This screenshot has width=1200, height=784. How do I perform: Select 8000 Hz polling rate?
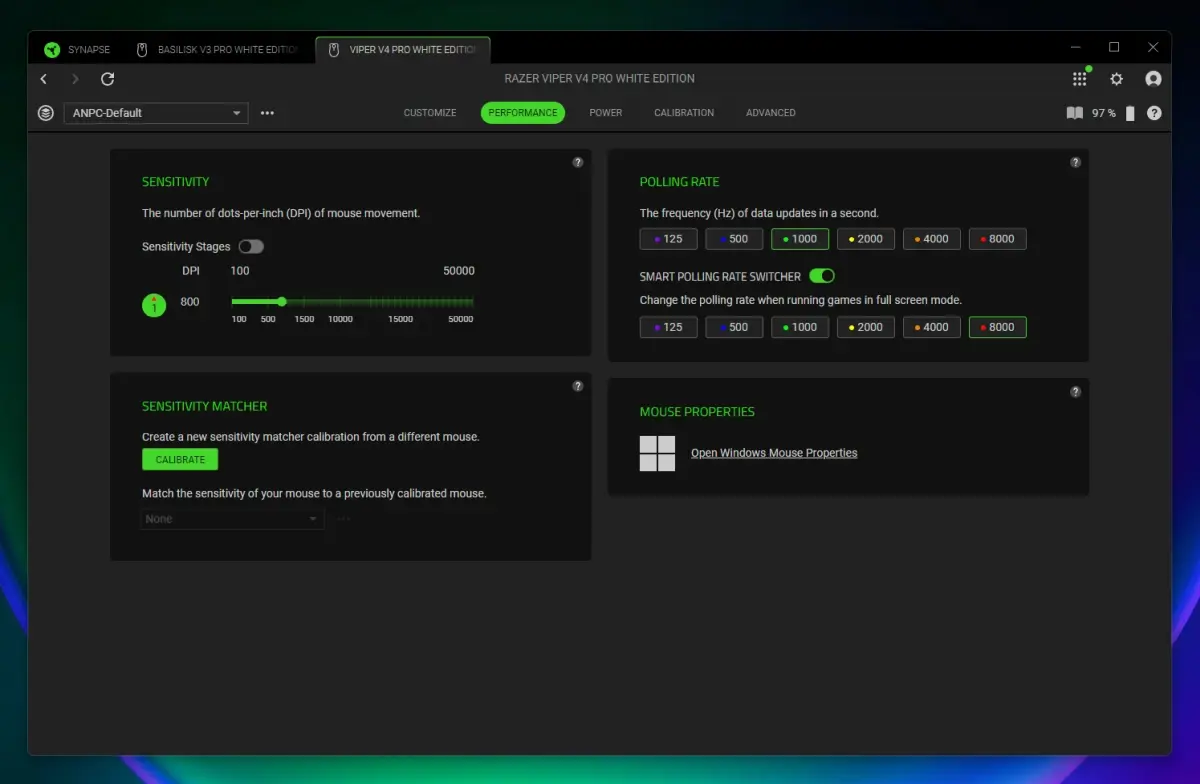(998, 239)
